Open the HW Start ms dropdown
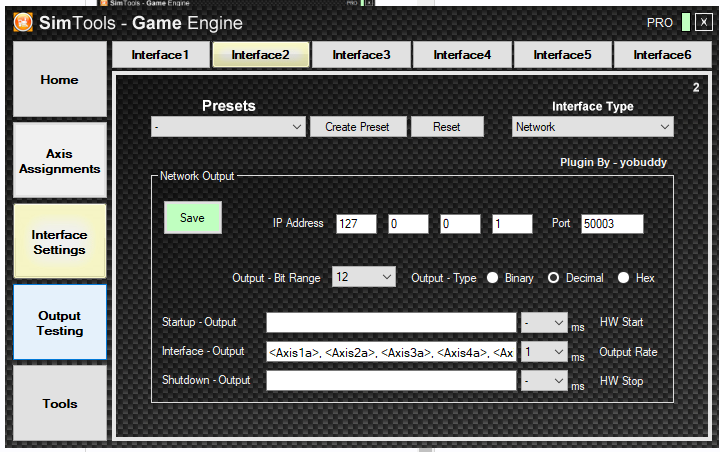The image size is (720, 452). pos(544,323)
